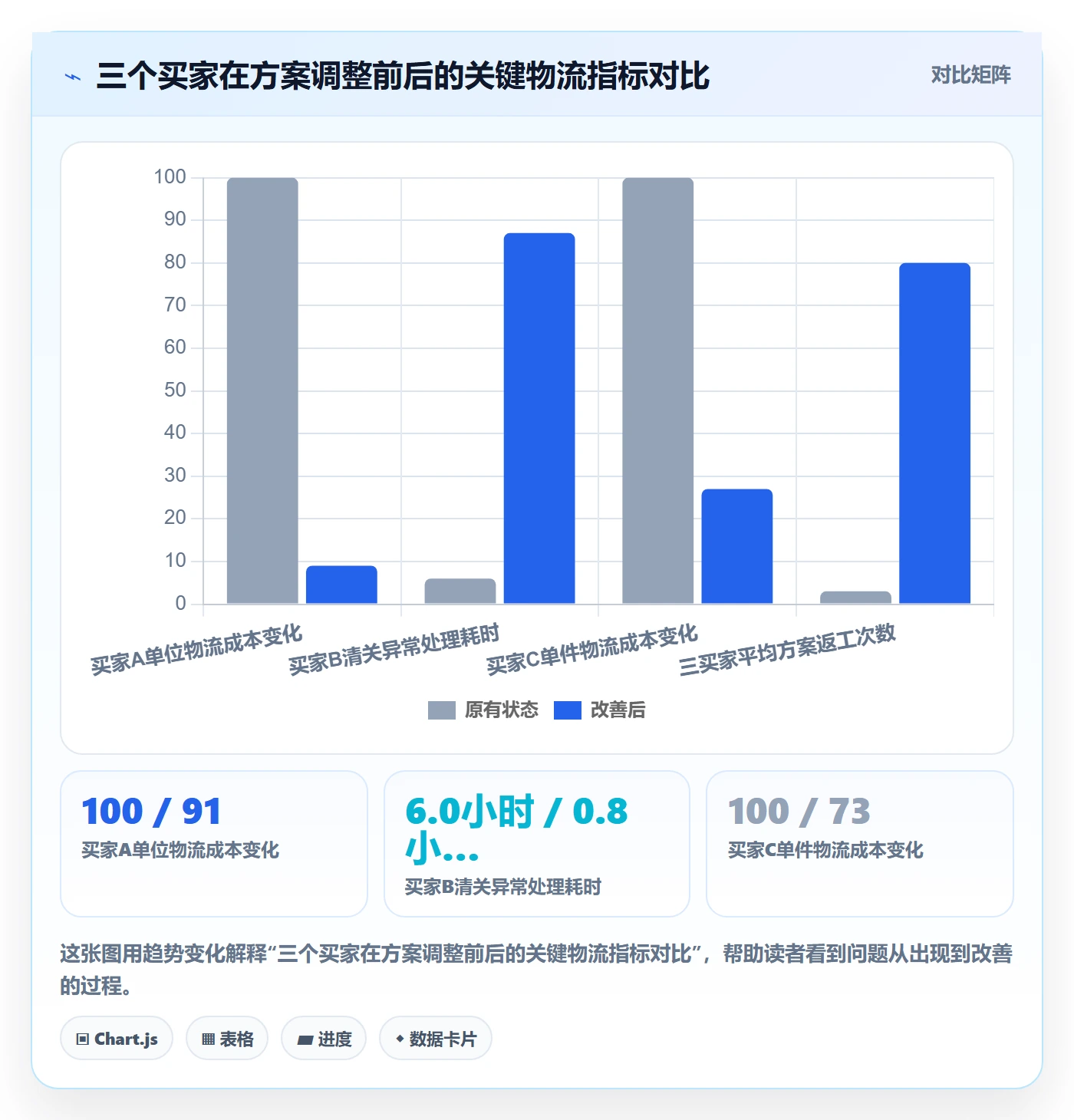Click the description paragraph starting 这张图用趋势变化解释

[536, 970]
